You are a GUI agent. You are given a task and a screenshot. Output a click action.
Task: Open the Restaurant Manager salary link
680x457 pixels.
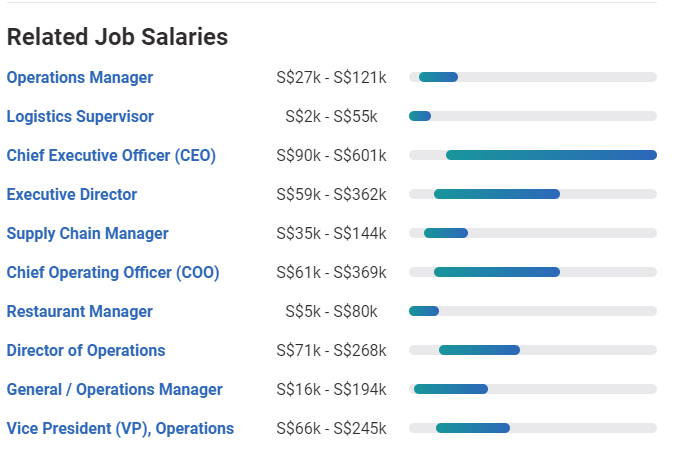(x=80, y=311)
